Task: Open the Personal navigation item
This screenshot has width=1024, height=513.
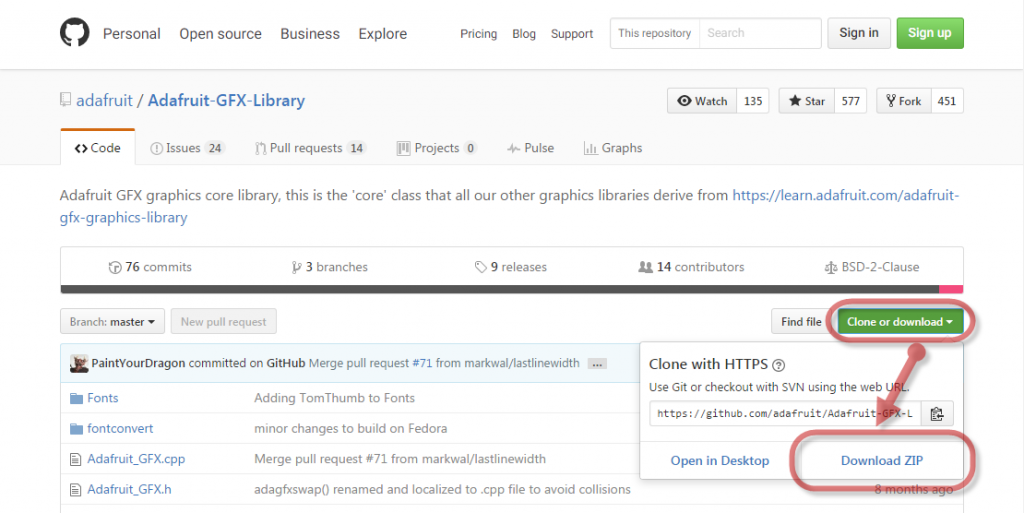Action: pos(132,34)
